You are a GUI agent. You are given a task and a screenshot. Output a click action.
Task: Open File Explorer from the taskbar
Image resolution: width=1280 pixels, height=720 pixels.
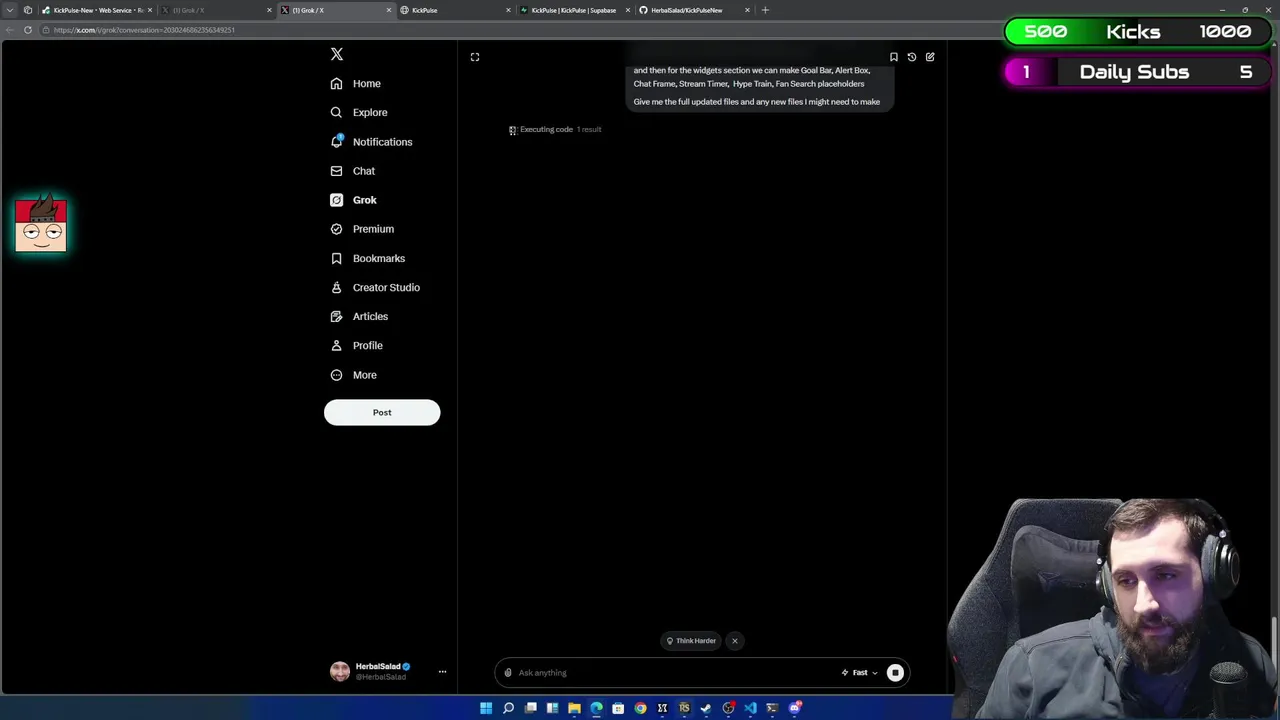coord(574,708)
